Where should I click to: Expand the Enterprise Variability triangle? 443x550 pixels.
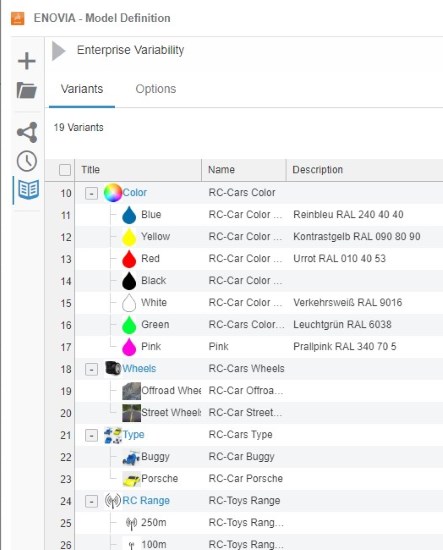58,51
